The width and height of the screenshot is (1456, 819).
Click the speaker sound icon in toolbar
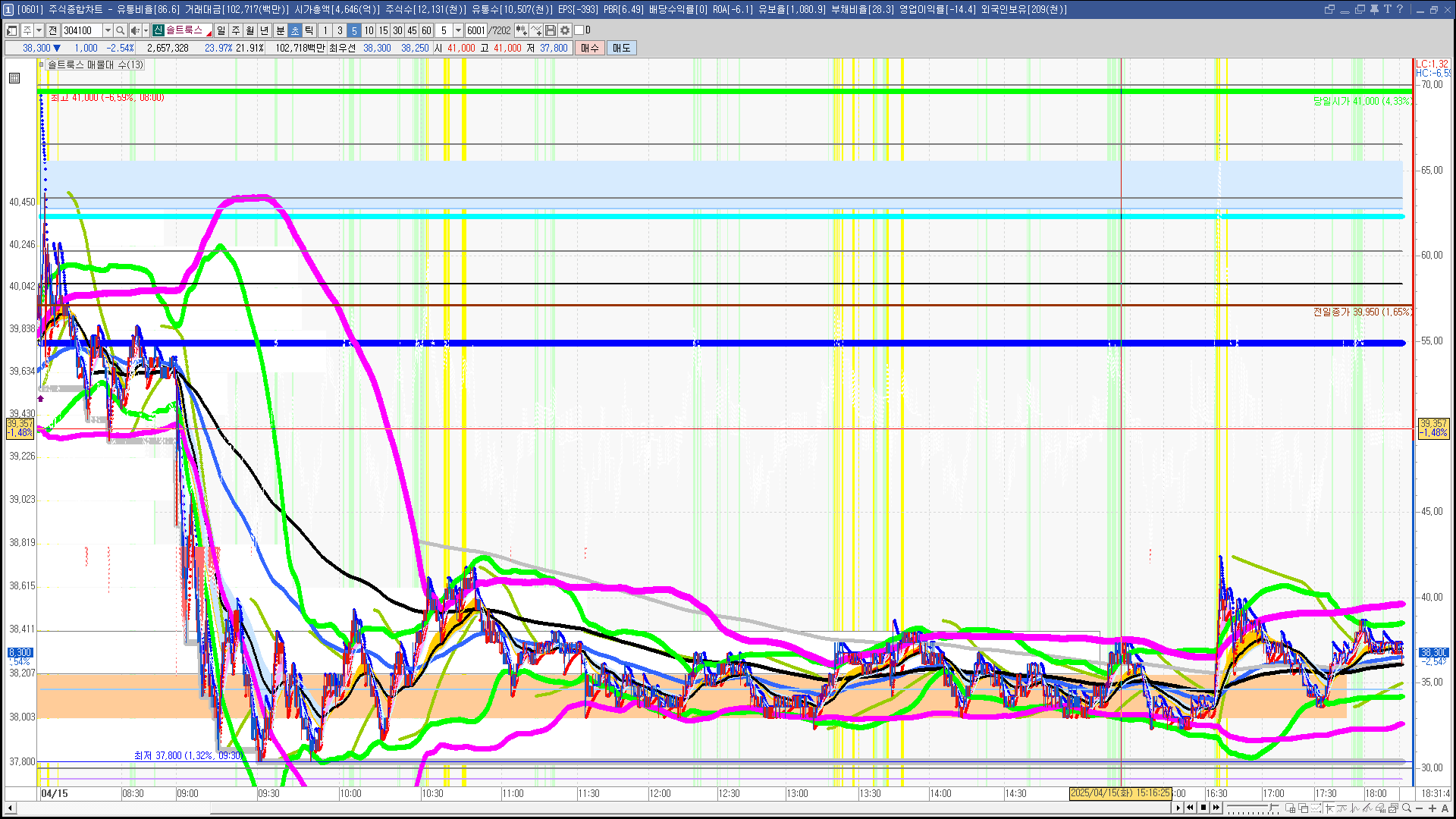click(135, 30)
